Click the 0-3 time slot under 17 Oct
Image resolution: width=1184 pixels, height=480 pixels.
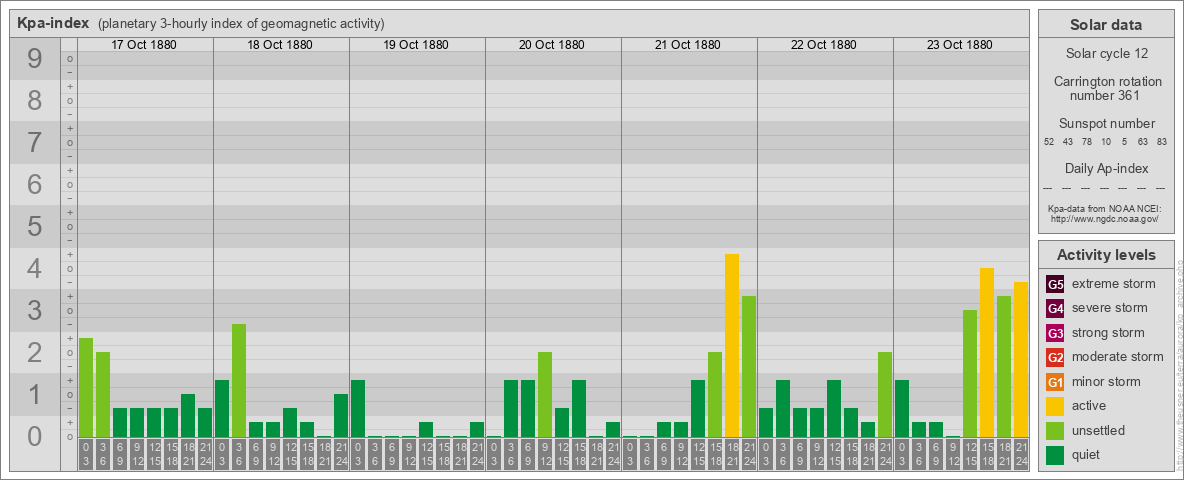86,455
